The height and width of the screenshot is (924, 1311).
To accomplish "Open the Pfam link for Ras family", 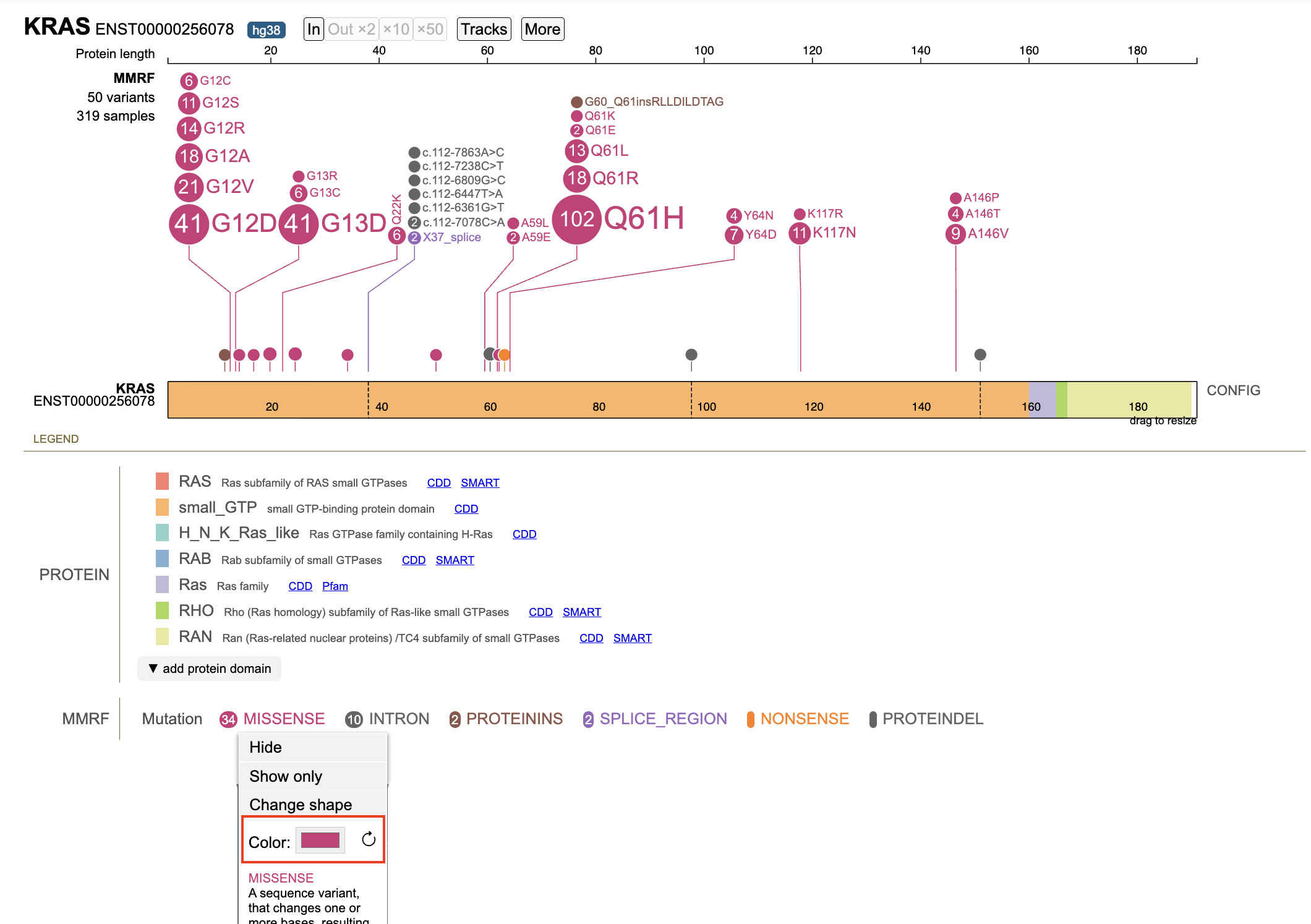I will point(335,586).
